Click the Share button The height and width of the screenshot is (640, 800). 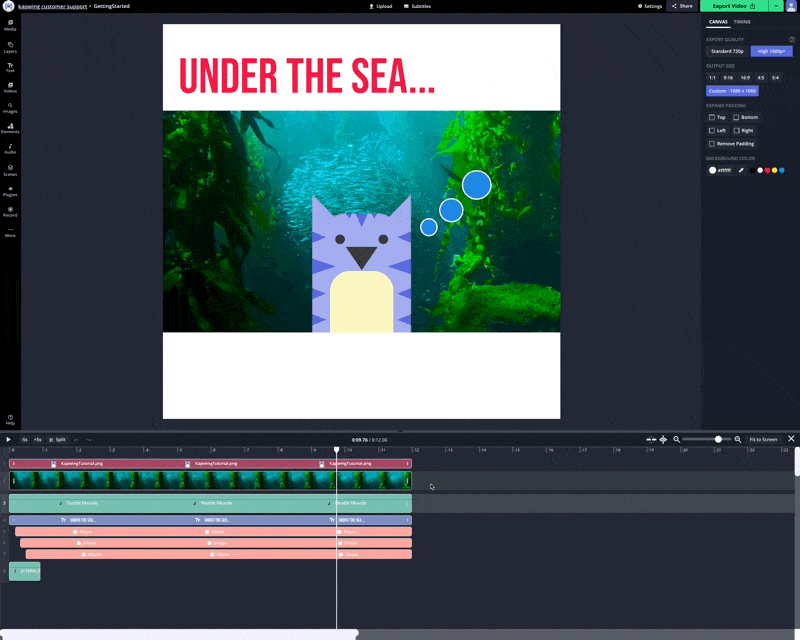682,6
